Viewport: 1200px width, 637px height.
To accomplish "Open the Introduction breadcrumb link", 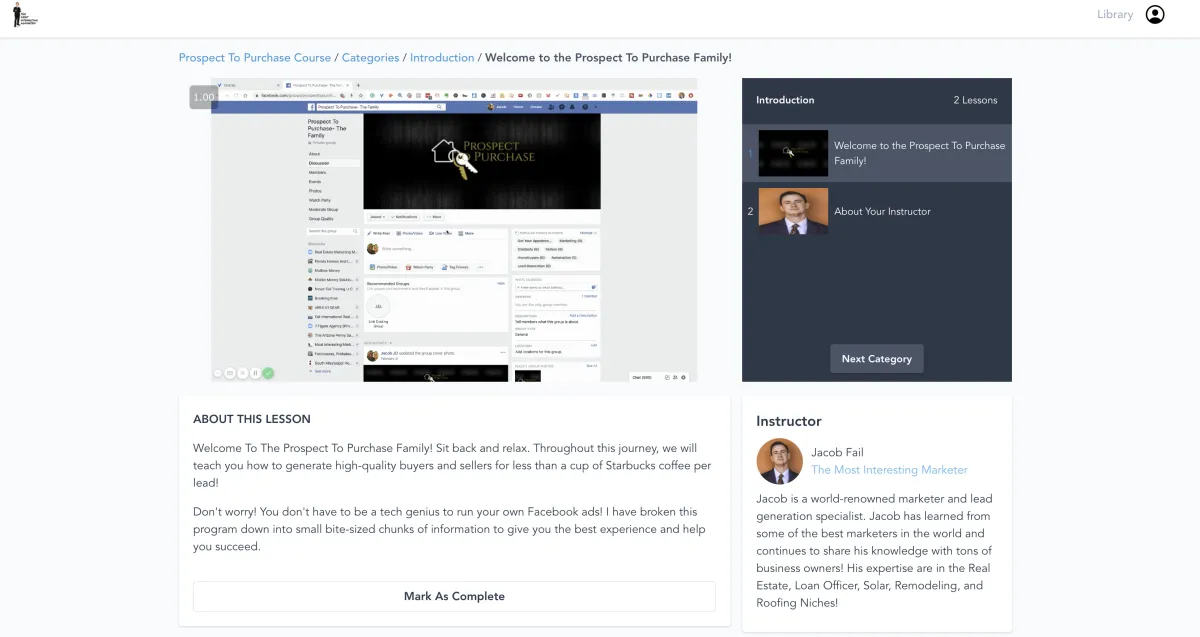I will pos(442,58).
